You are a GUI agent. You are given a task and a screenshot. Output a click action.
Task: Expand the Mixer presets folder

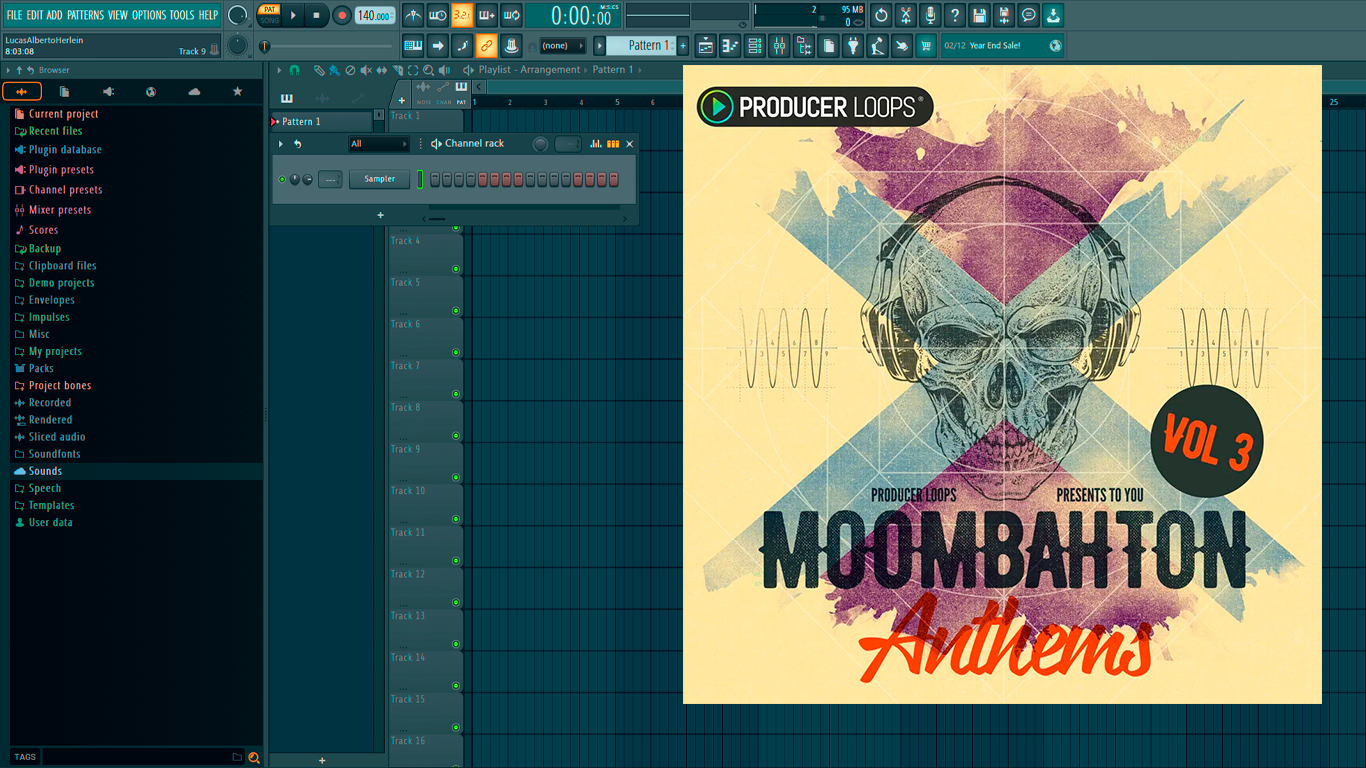coord(60,210)
